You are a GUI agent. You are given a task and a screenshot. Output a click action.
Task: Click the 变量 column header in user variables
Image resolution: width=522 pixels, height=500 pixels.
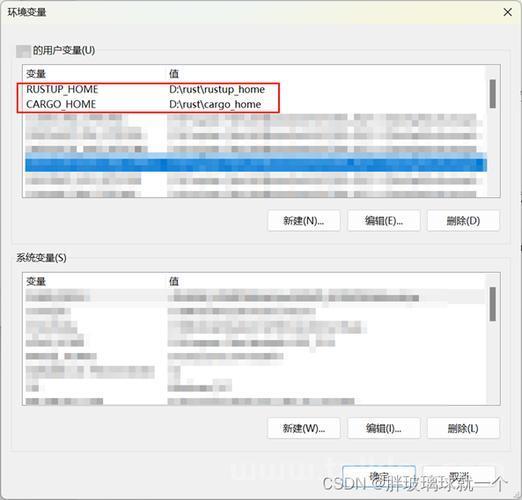36,74
